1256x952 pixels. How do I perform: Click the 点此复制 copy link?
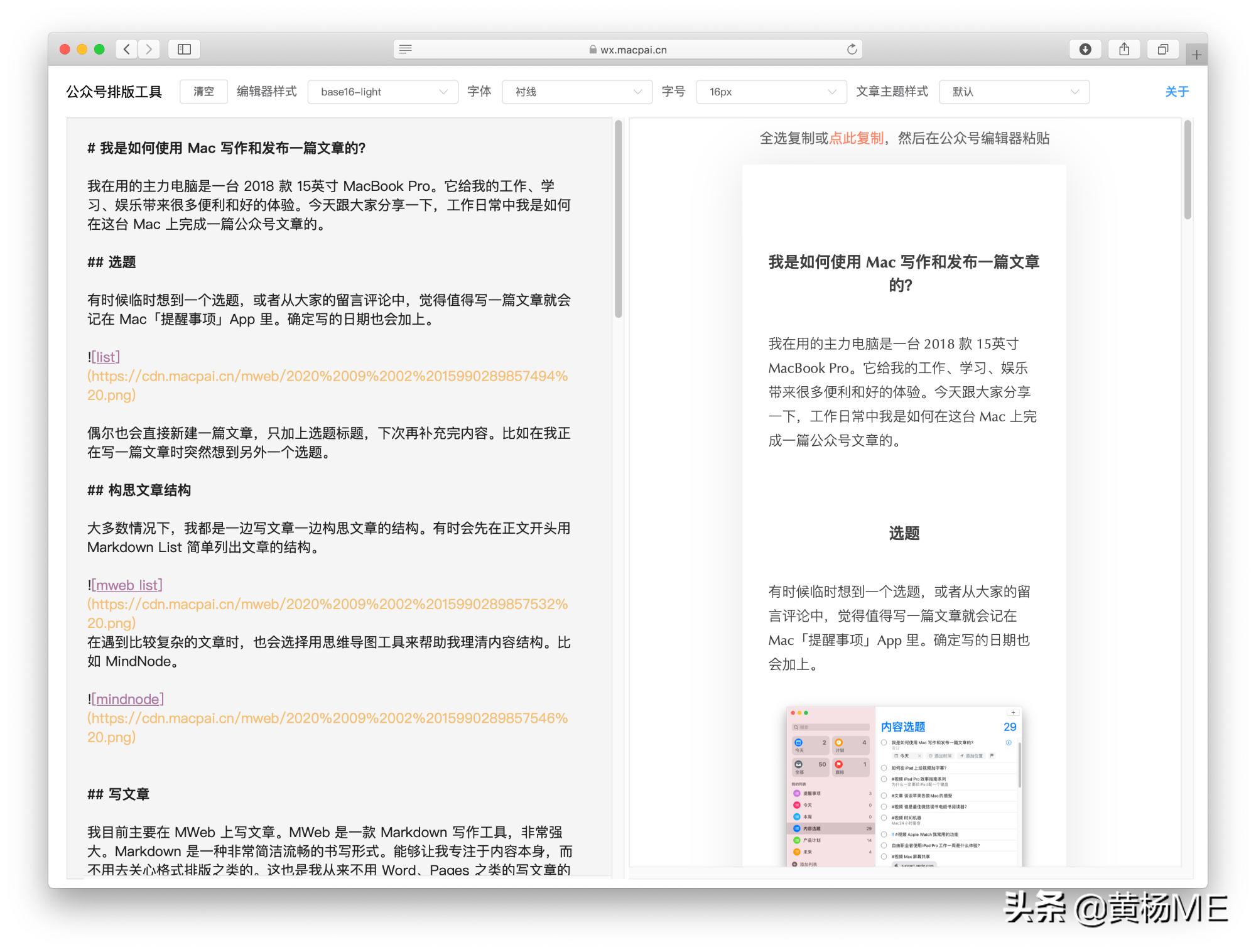[855, 139]
